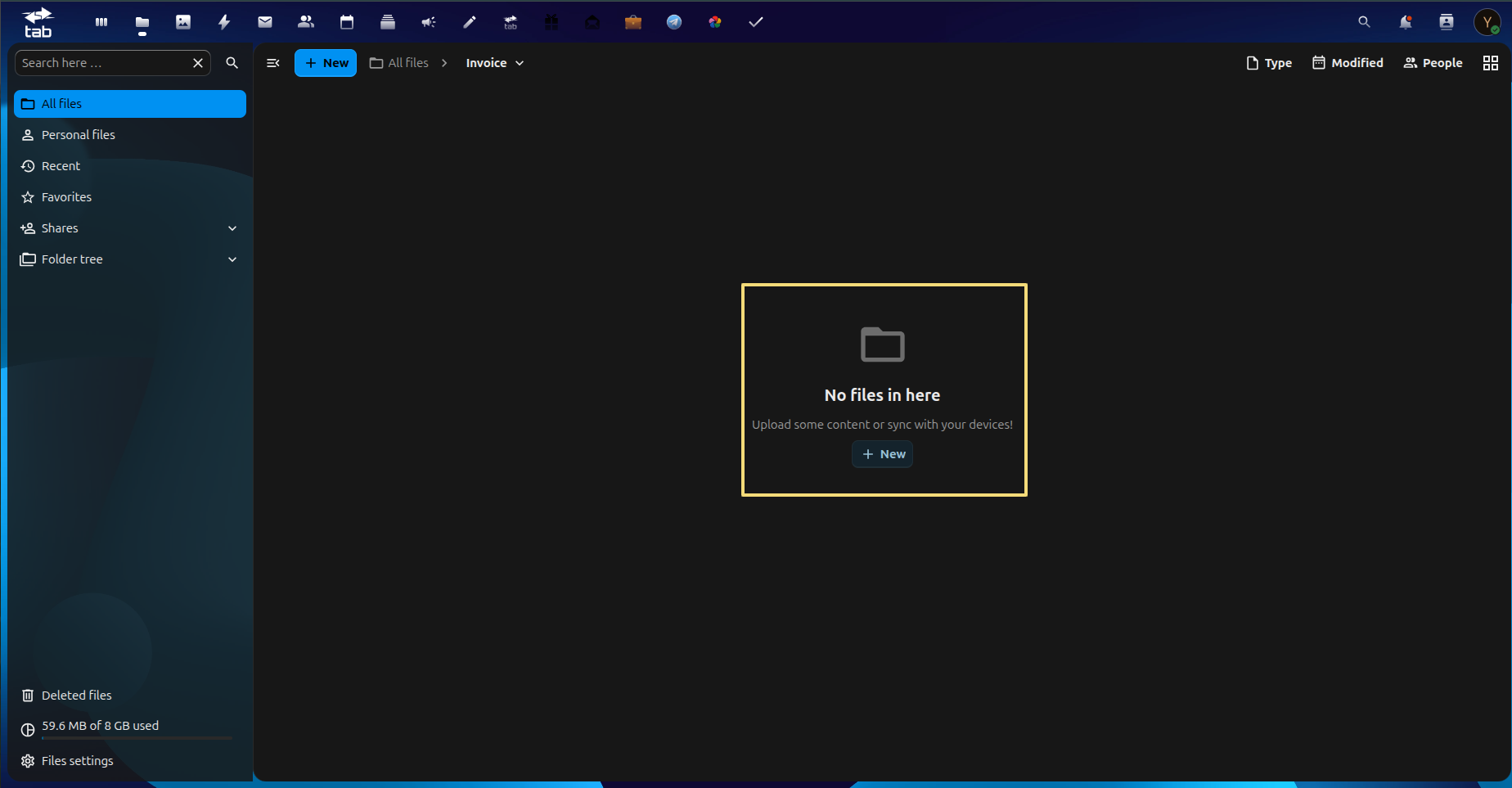The height and width of the screenshot is (788, 1512).
Task: Select Personal files in sidebar
Action: pyautogui.click(x=130, y=135)
